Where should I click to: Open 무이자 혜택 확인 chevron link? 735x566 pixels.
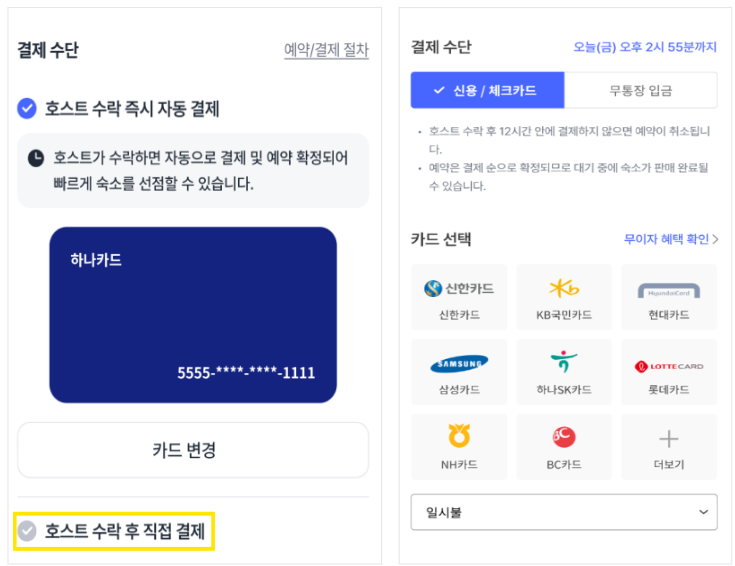point(671,239)
